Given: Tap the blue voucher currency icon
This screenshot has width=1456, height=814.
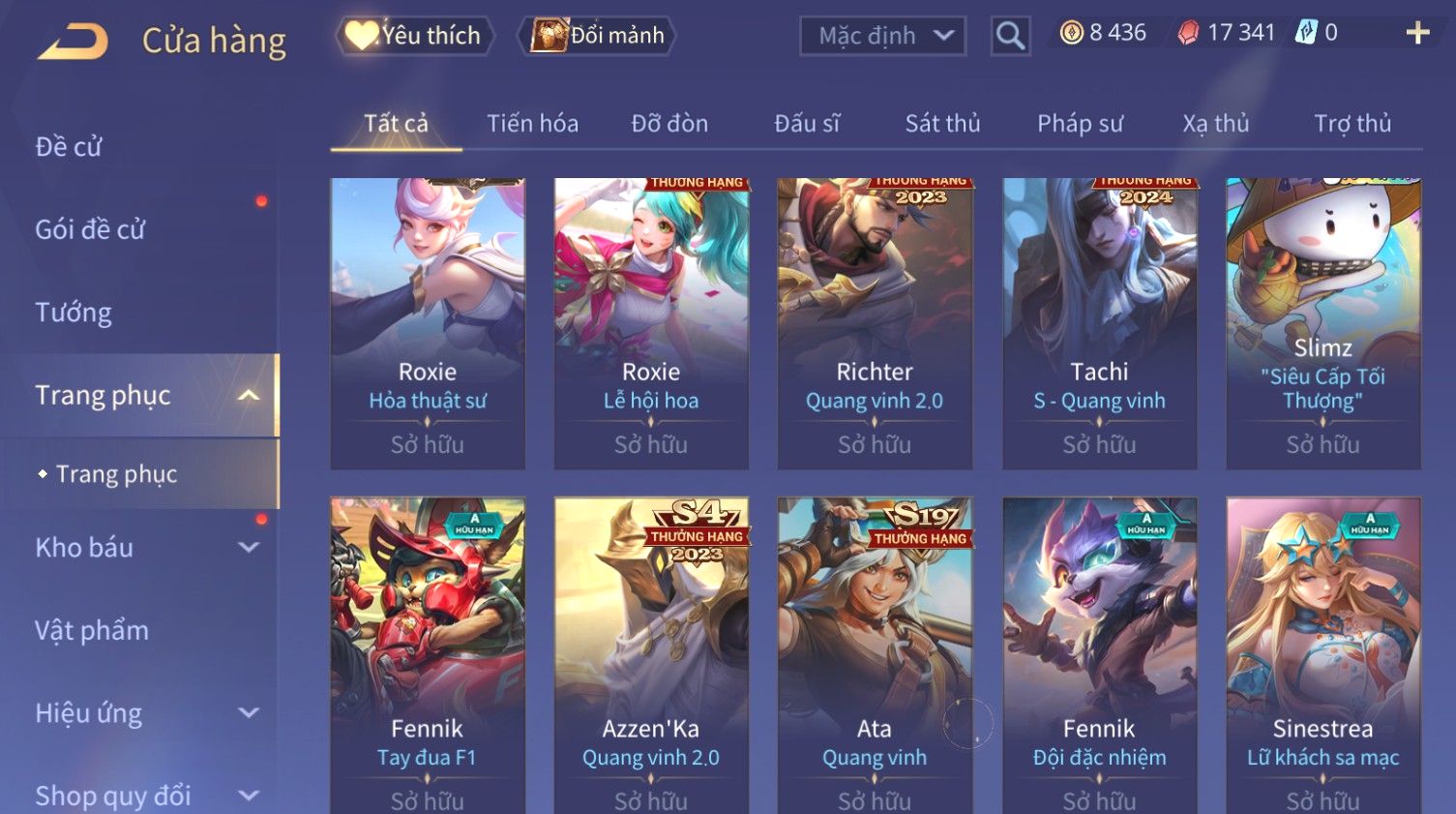Looking at the screenshot, I should pyautogui.click(x=1306, y=33).
